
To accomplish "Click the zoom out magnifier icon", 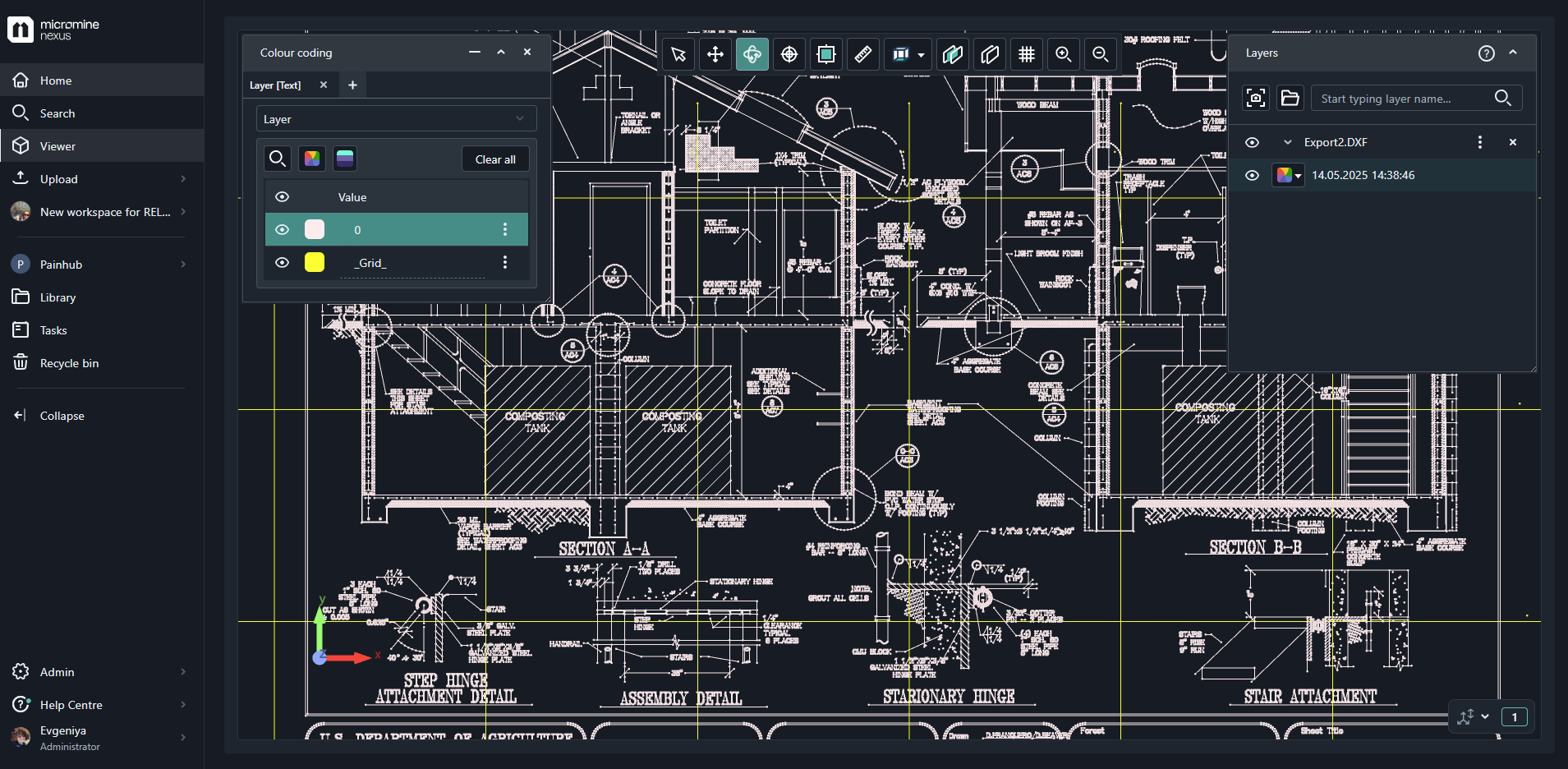I will point(1101,54).
